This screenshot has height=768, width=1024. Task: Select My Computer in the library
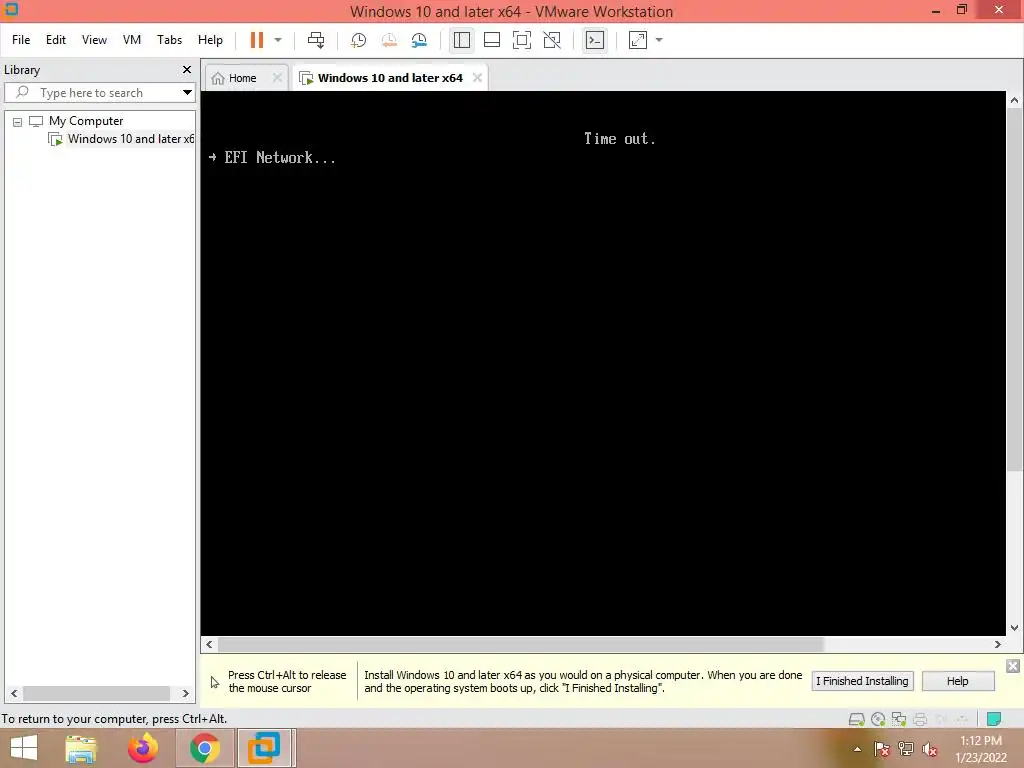click(86, 121)
